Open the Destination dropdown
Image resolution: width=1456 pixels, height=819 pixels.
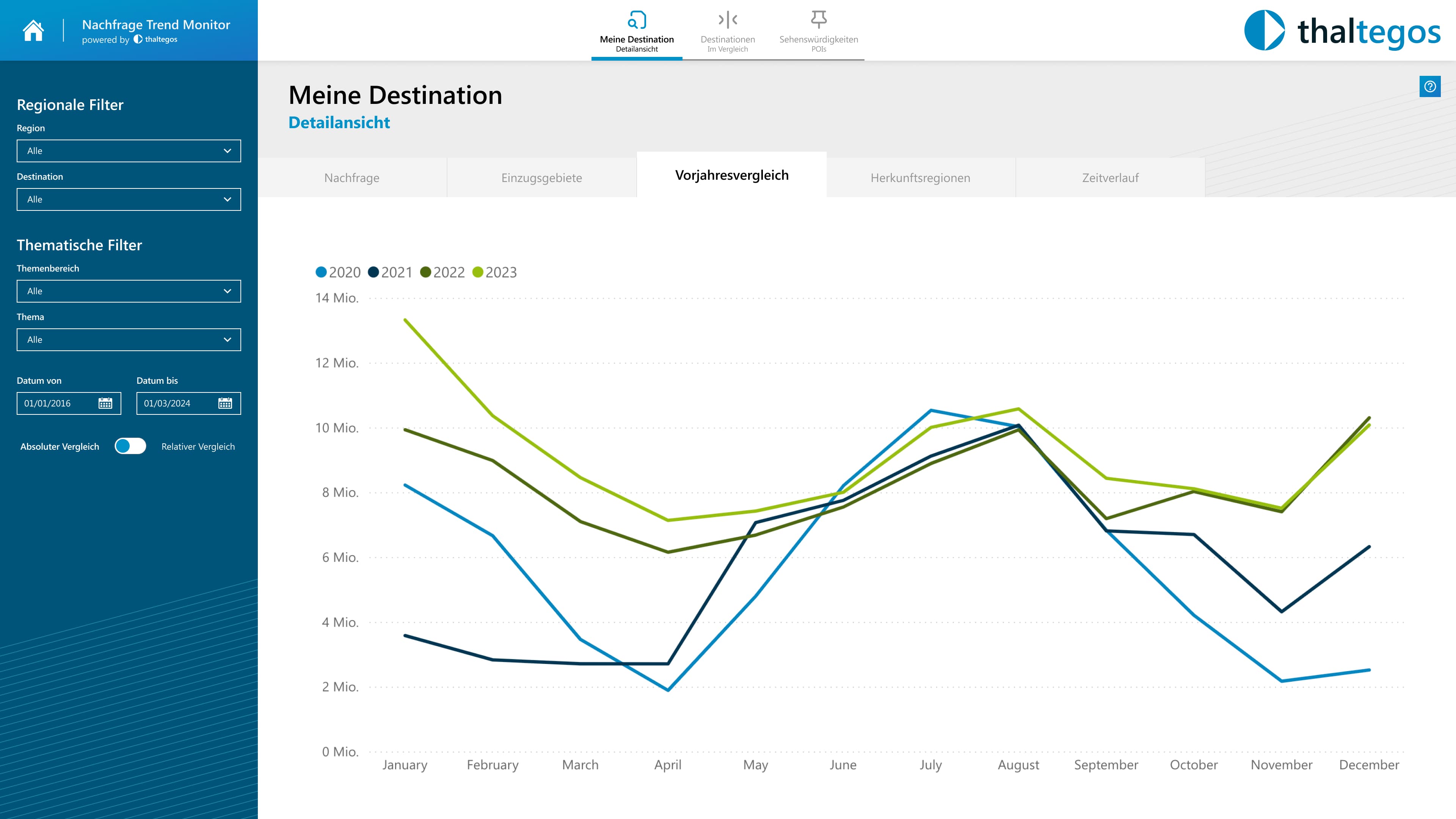tap(129, 199)
